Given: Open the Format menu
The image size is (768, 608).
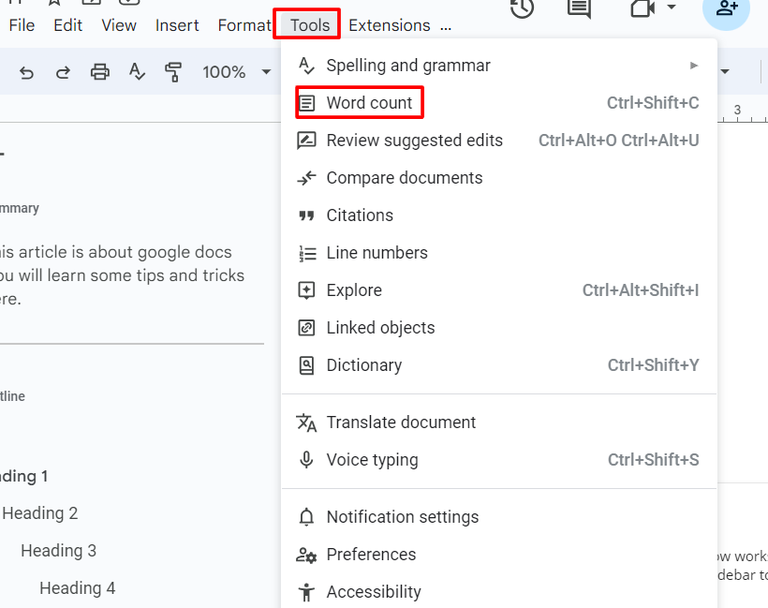Looking at the screenshot, I should tap(244, 25).
